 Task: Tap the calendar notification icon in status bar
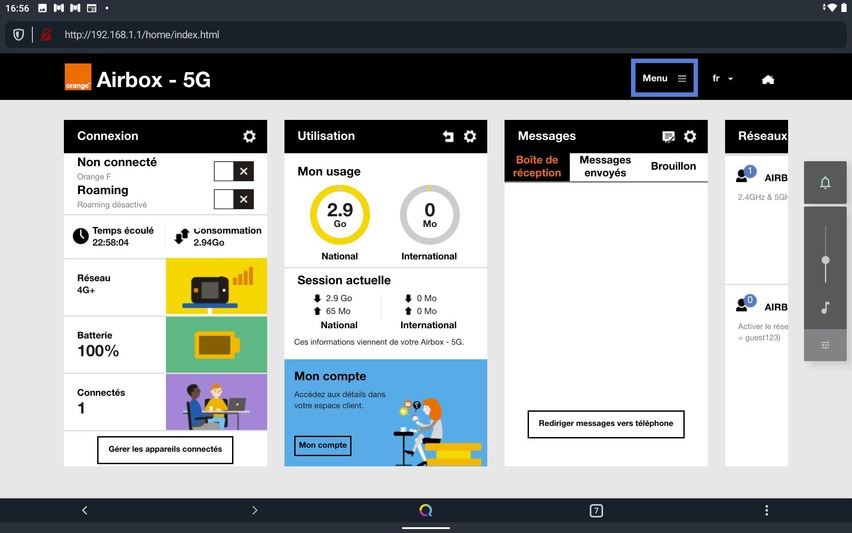click(92, 8)
